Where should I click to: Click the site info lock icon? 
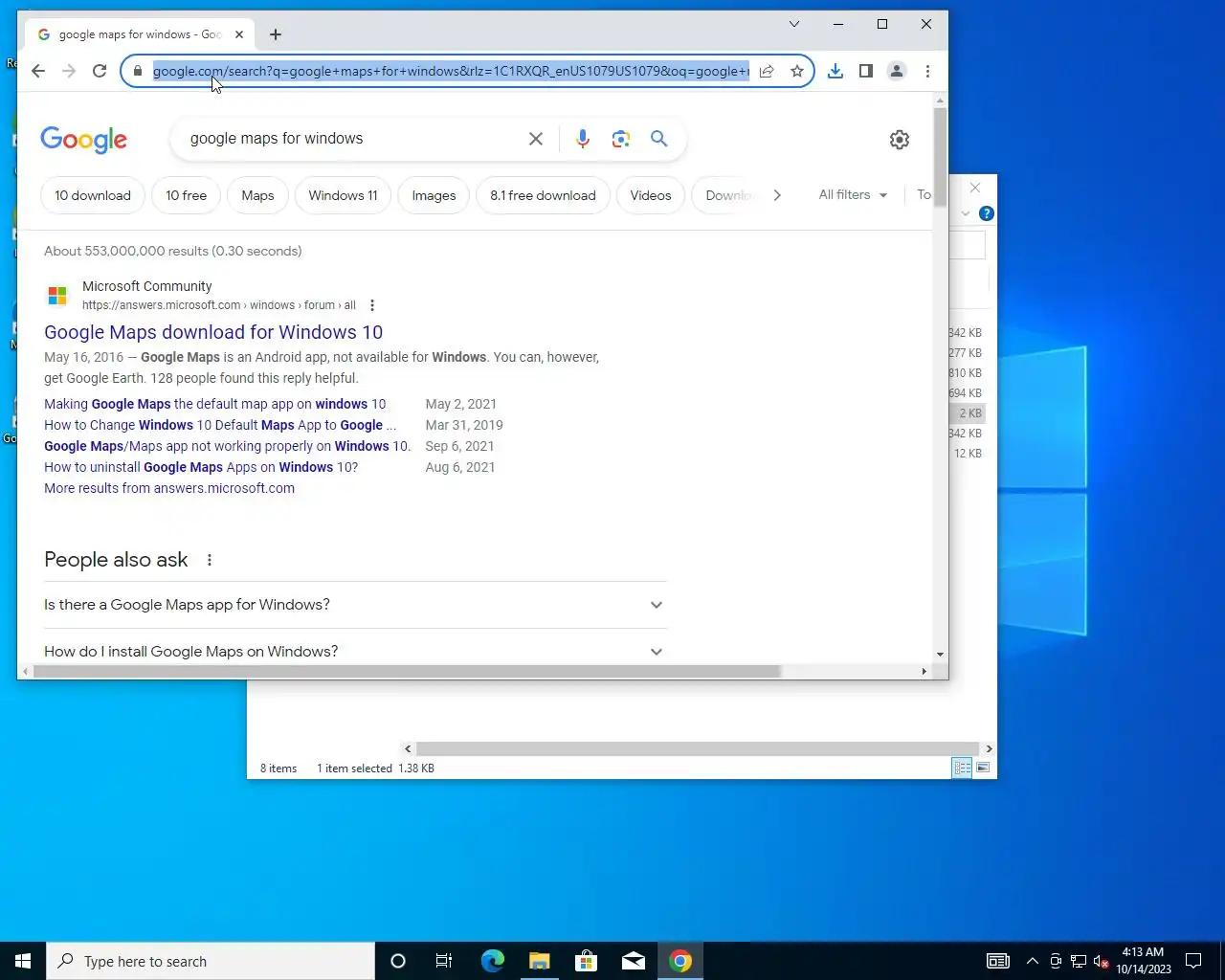pos(138,71)
